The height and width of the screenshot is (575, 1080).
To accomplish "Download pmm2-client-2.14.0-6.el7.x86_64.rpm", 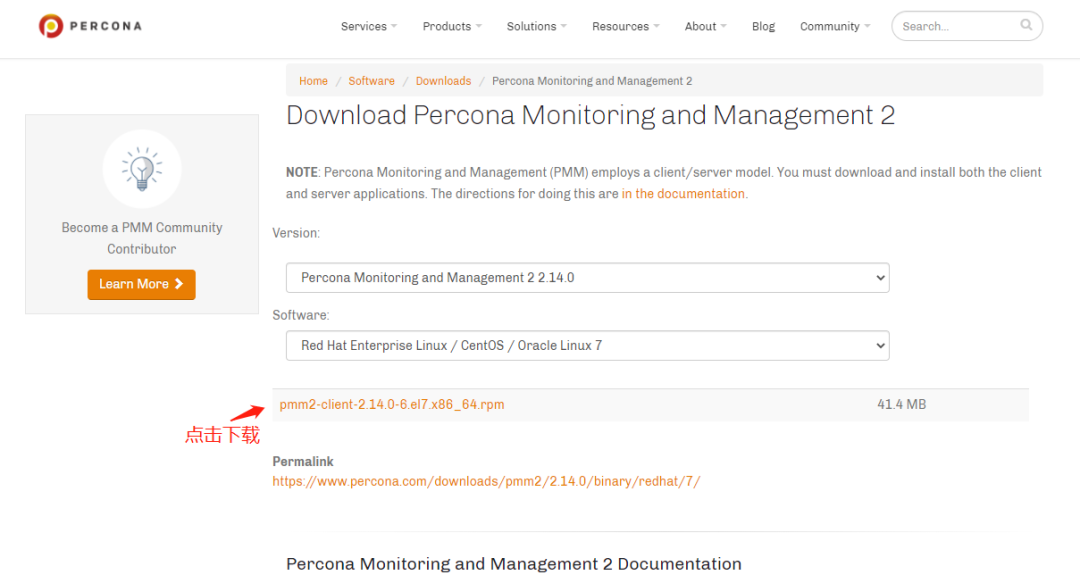I will (x=391, y=405).
